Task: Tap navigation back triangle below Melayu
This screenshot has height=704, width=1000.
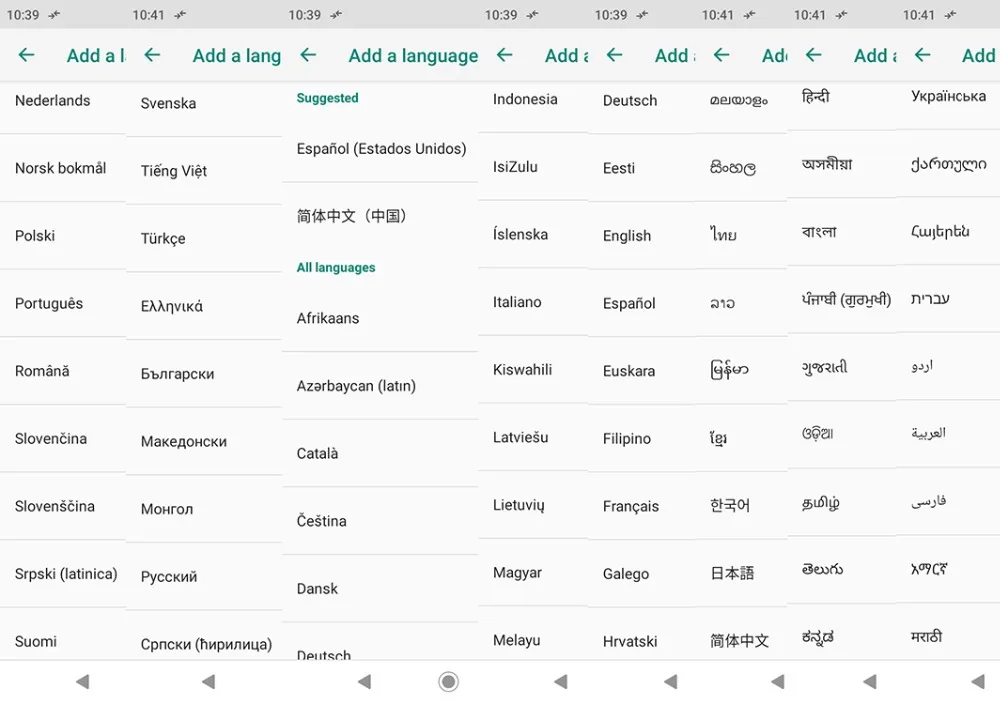Action: coord(561,682)
